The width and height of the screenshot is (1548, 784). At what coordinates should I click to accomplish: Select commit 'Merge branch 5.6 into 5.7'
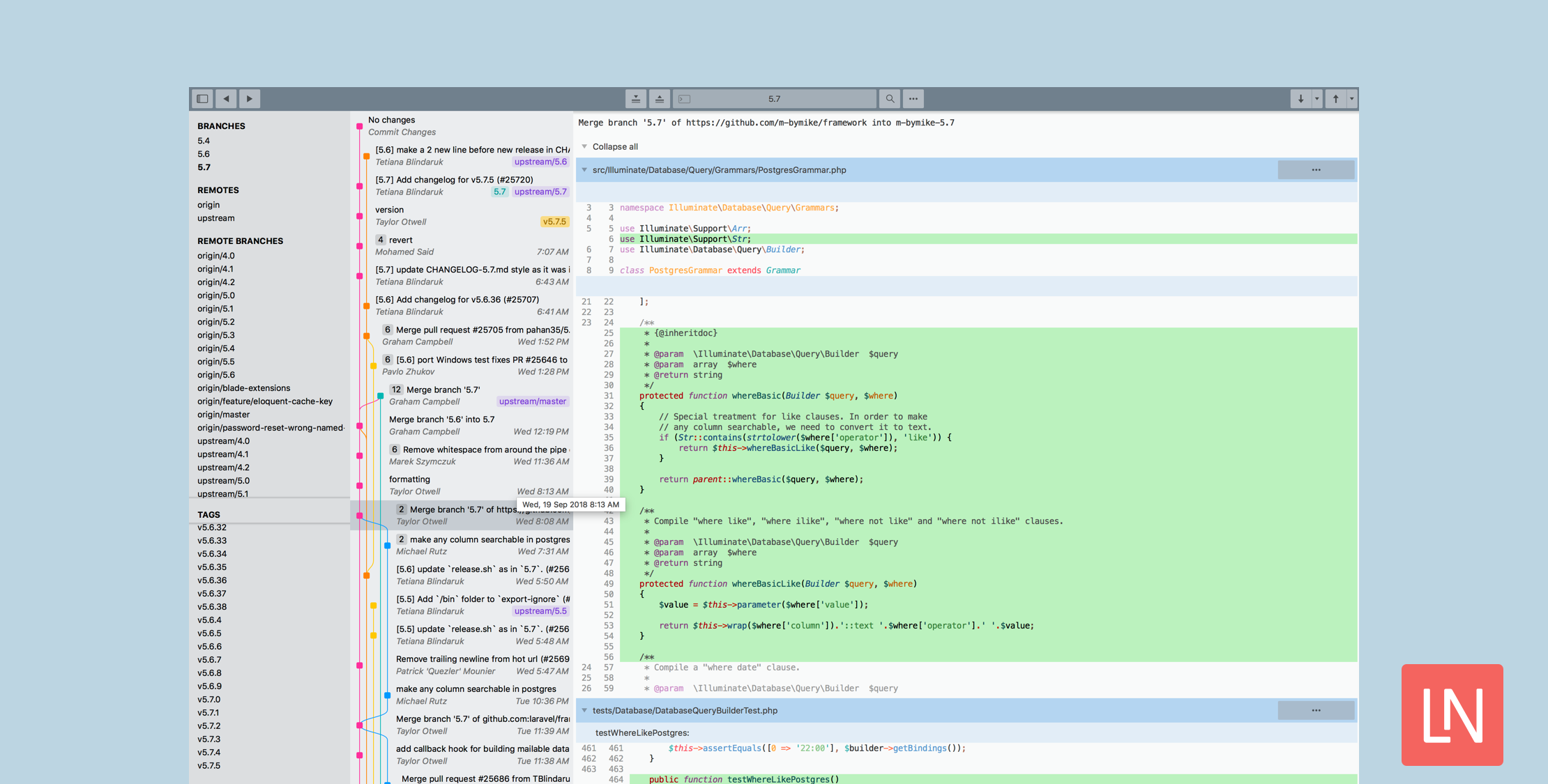(x=462, y=425)
